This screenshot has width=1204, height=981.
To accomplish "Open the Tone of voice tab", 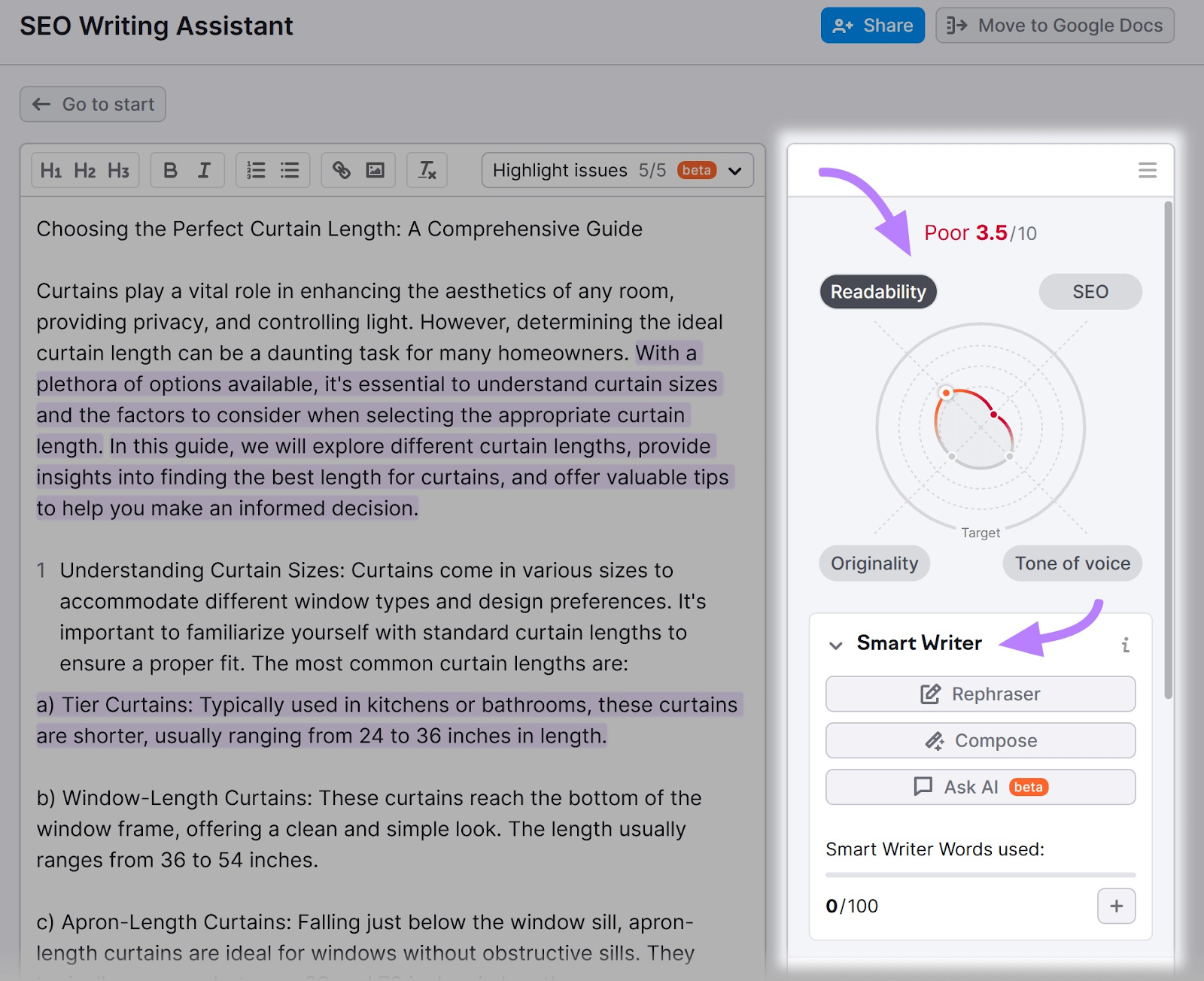I will click(x=1072, y=563).
